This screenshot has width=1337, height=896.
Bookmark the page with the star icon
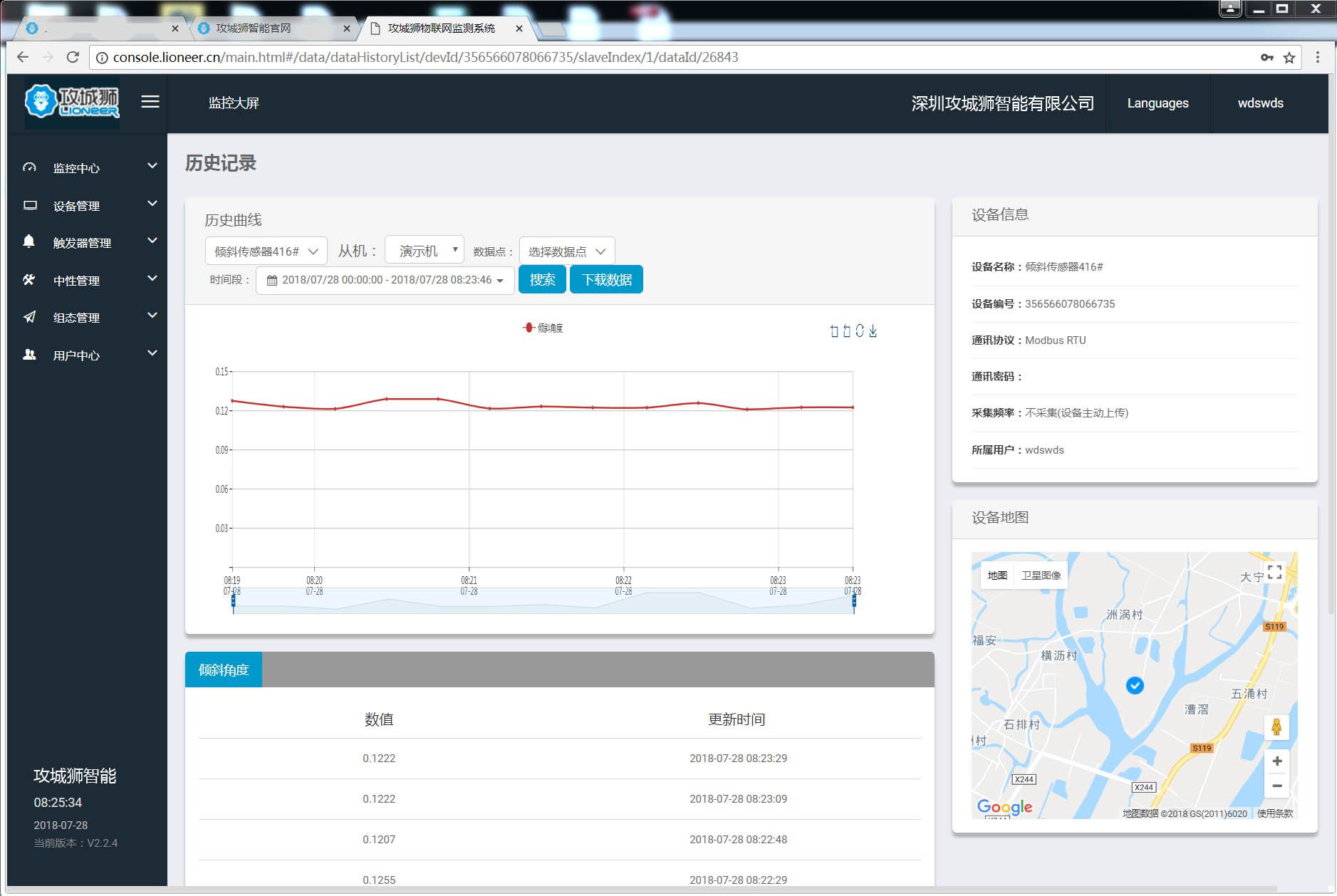[1289, 58]
